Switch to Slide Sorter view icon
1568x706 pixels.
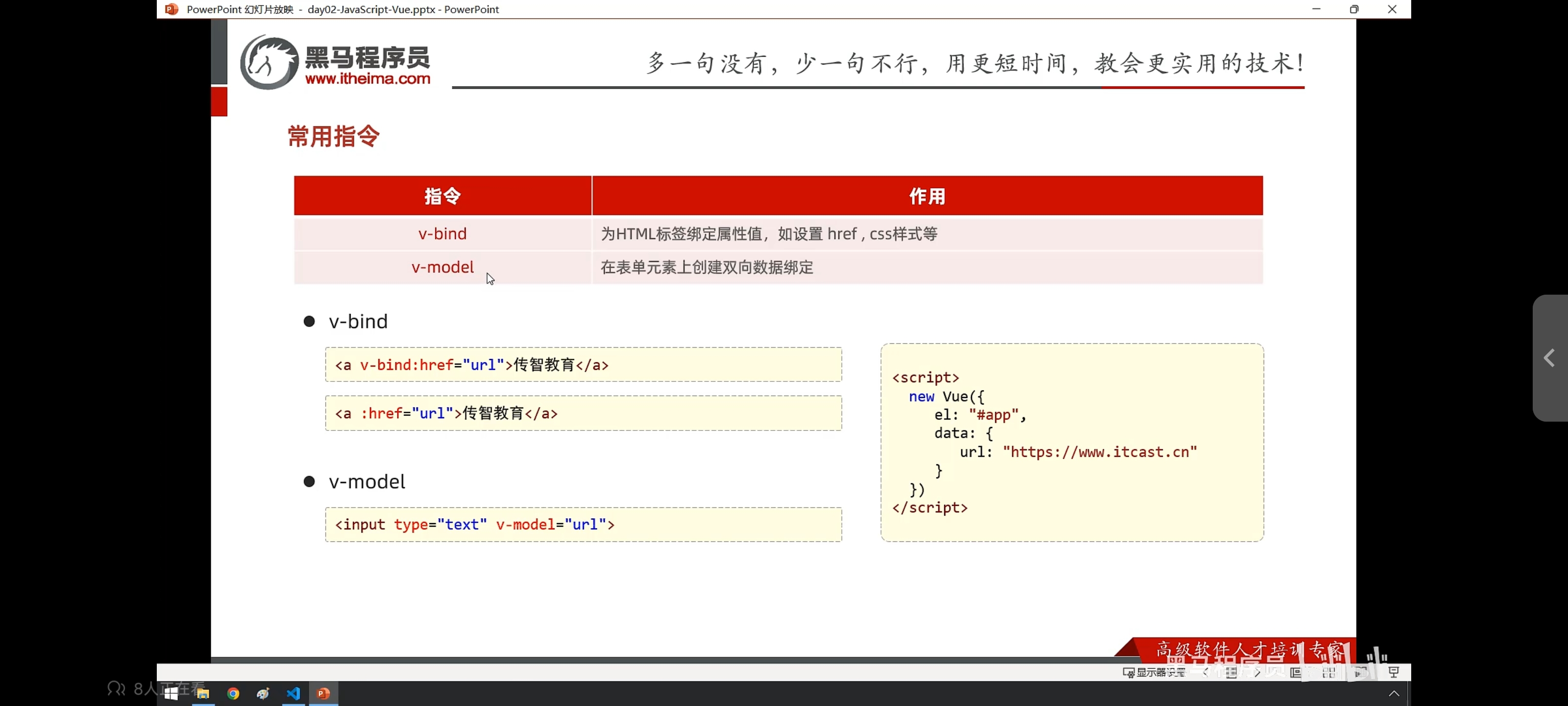coord(1329,672)
